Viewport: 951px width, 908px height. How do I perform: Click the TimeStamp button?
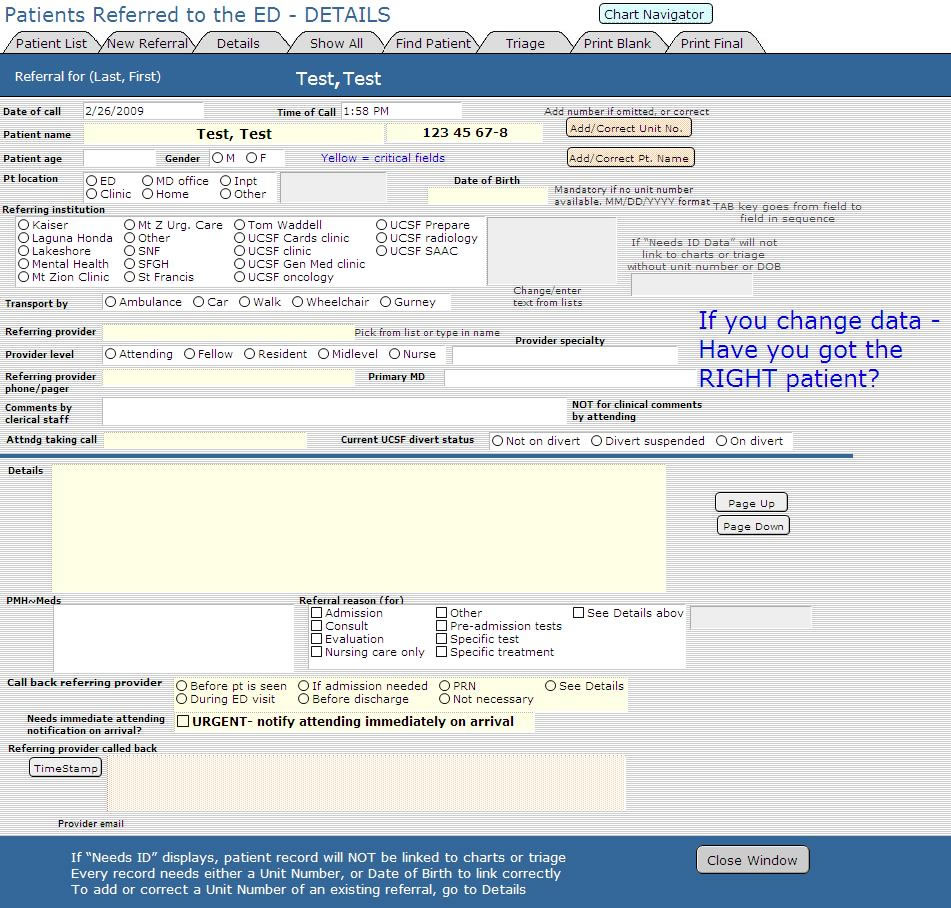pyautogui.click(x=65, y=768)
